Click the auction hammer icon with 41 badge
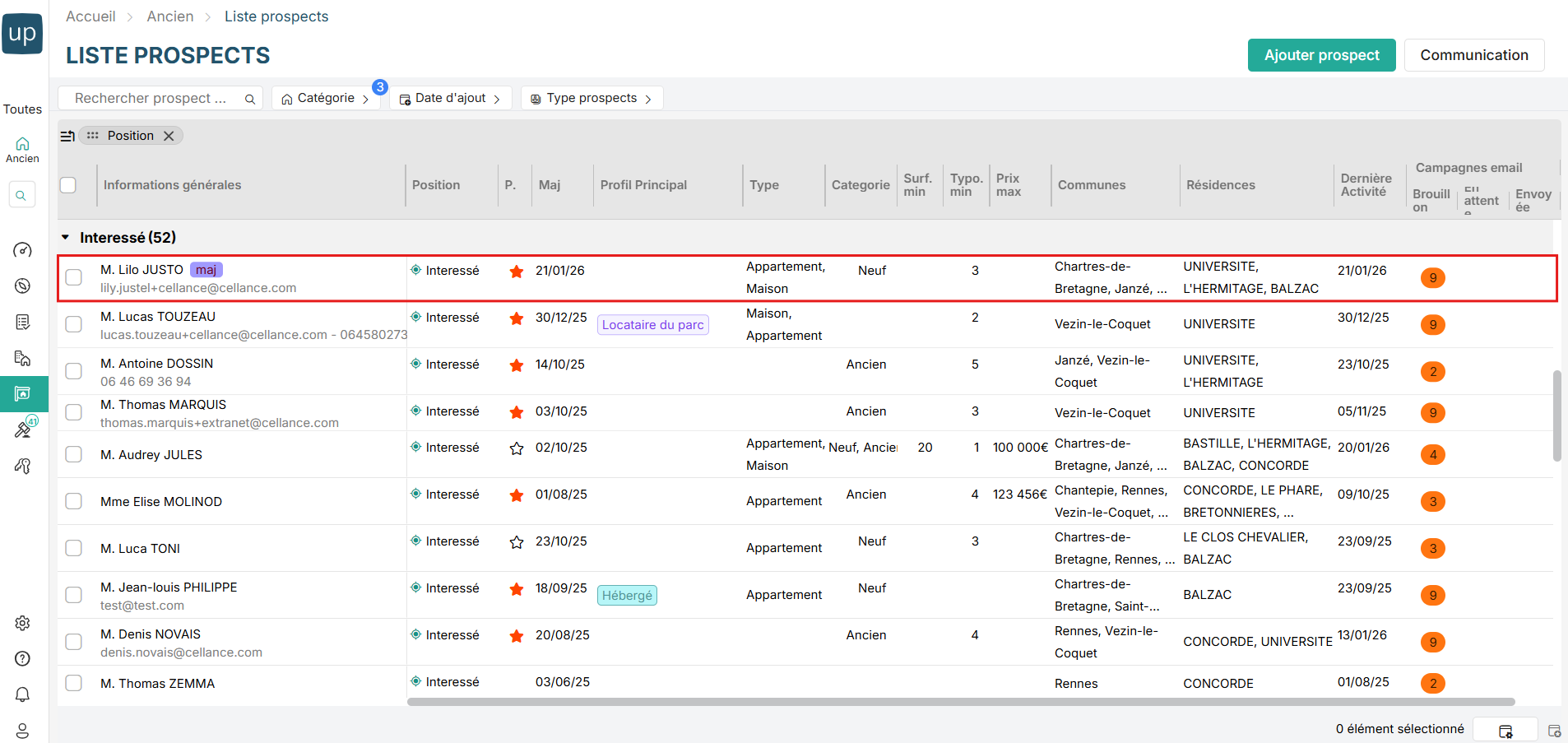 pyautogui.click(x=23, y=430)
